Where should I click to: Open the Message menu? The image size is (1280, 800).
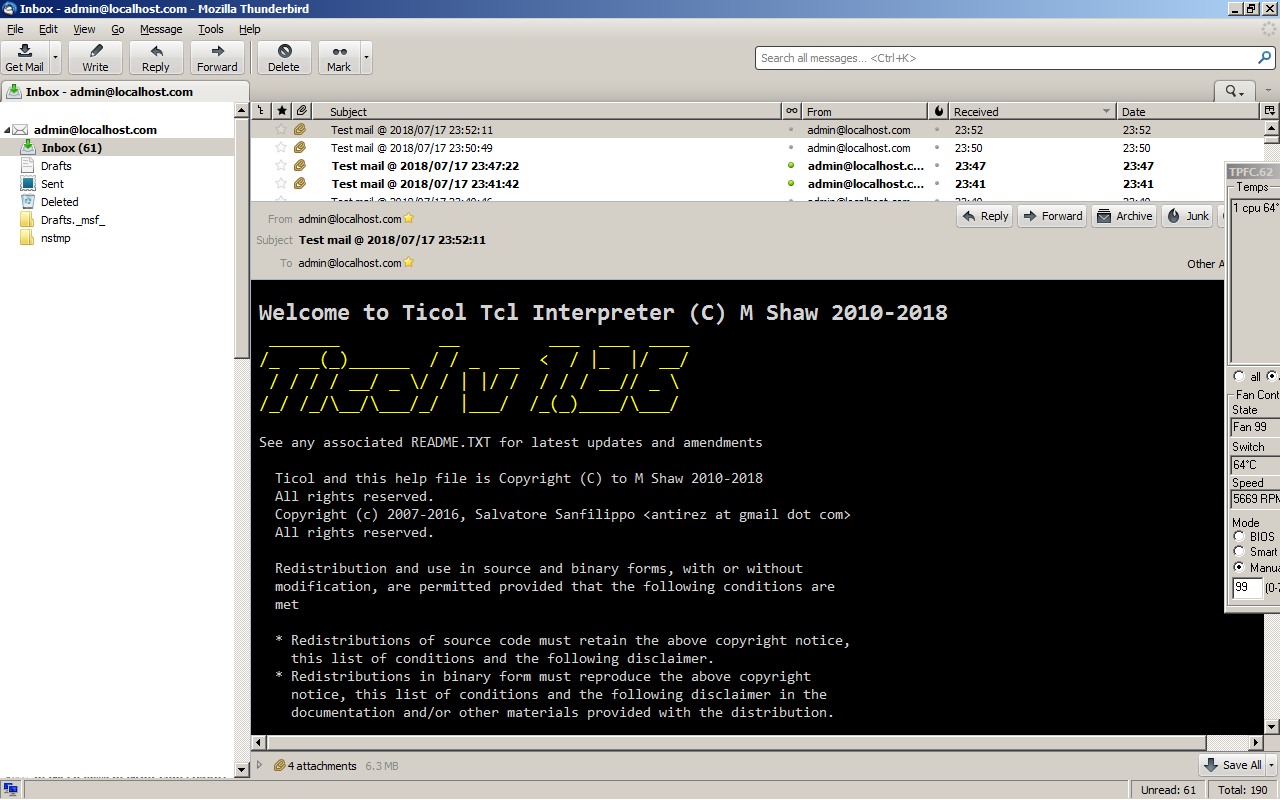coord(161,29)
